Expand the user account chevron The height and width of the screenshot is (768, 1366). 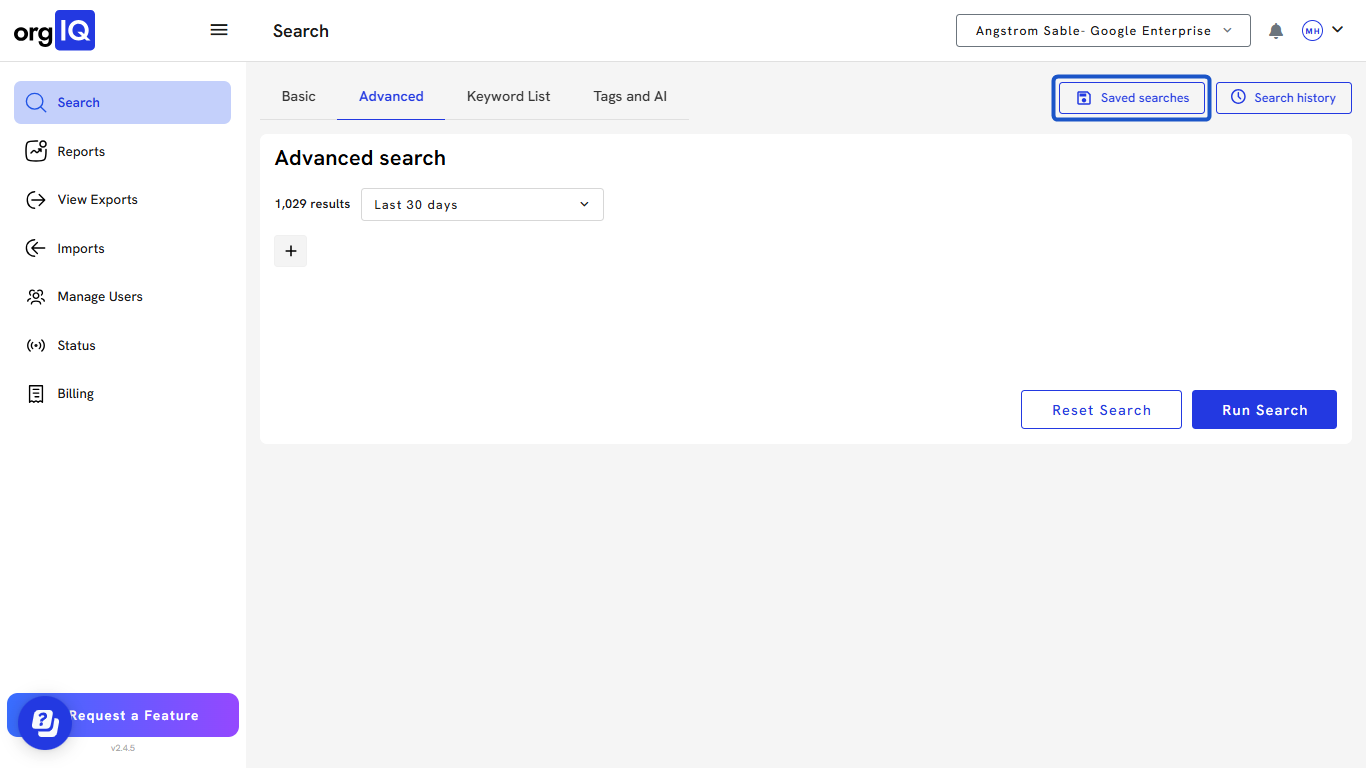[x=1337, y=30]
